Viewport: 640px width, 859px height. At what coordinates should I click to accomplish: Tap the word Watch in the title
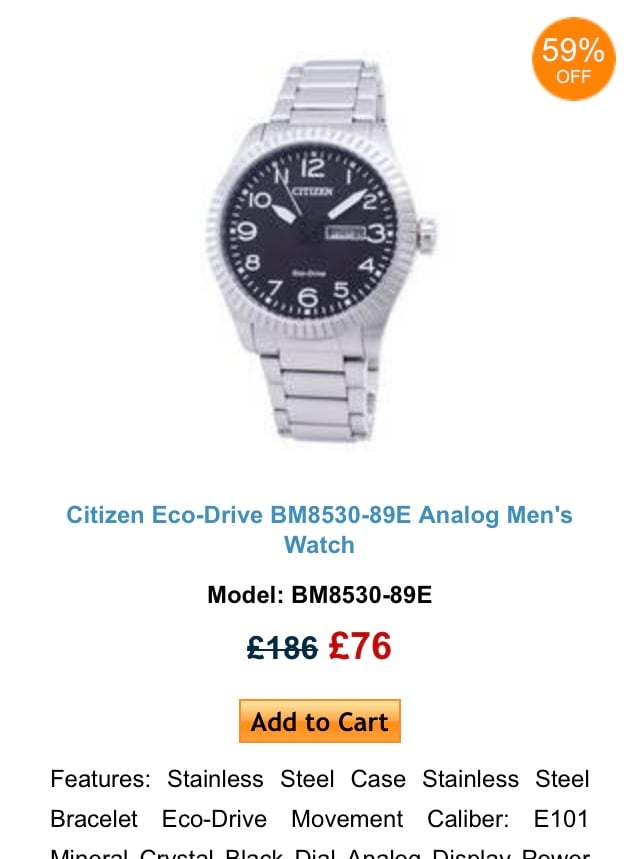[x=319, y=545]
